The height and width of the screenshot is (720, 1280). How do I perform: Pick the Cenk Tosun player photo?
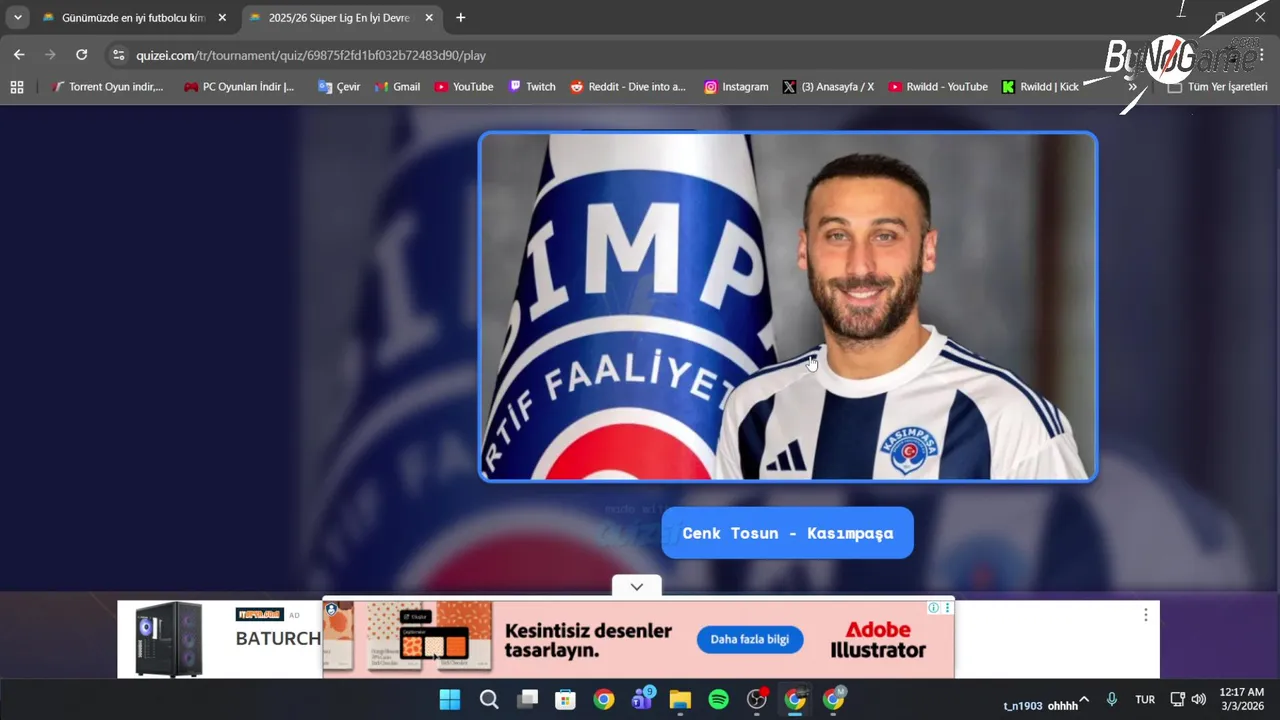tap(788, 307)
